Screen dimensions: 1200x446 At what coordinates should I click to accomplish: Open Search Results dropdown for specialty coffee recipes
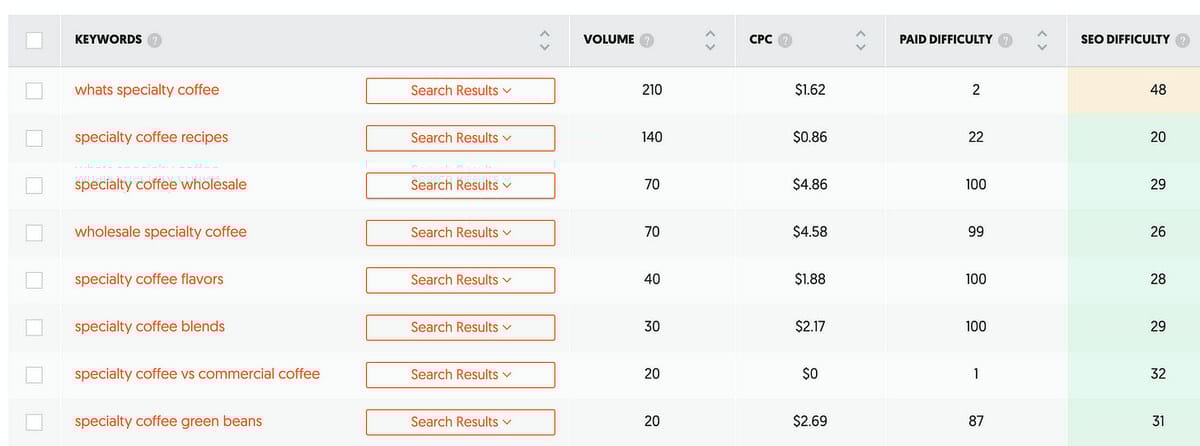pyautogui.click(x=460, y=138)
